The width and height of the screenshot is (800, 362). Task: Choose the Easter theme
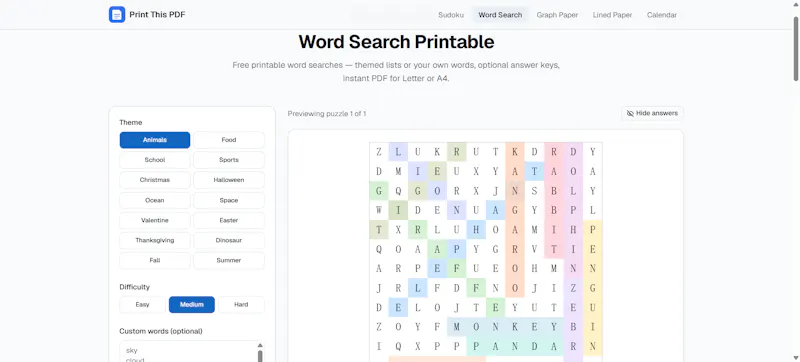(x=229, y=220)
